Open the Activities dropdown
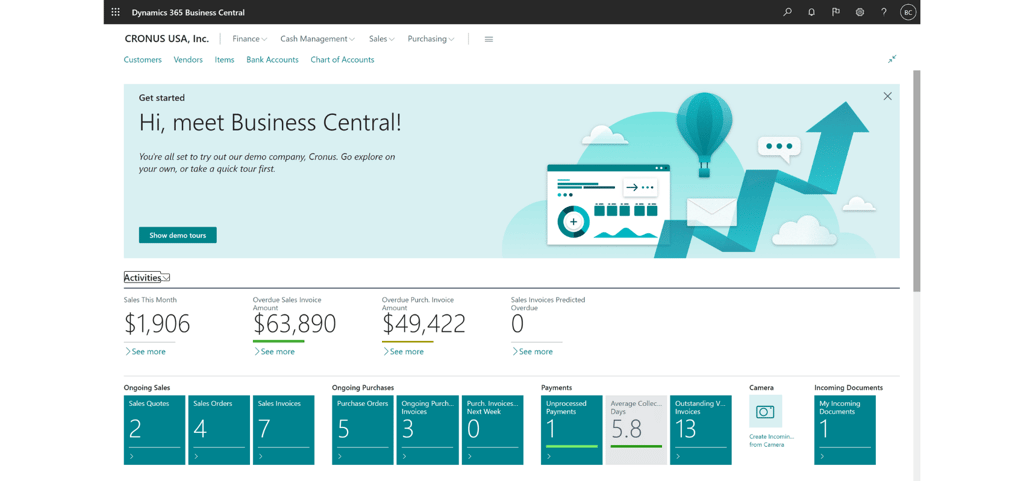 pos(147,277)
